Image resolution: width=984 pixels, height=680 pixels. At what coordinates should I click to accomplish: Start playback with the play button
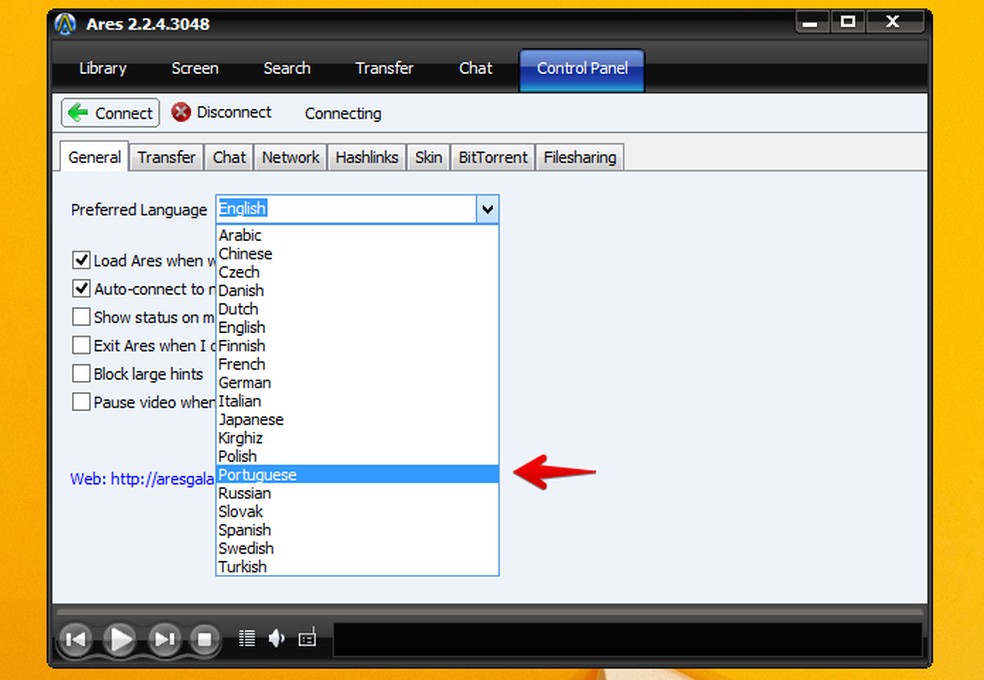119,639
